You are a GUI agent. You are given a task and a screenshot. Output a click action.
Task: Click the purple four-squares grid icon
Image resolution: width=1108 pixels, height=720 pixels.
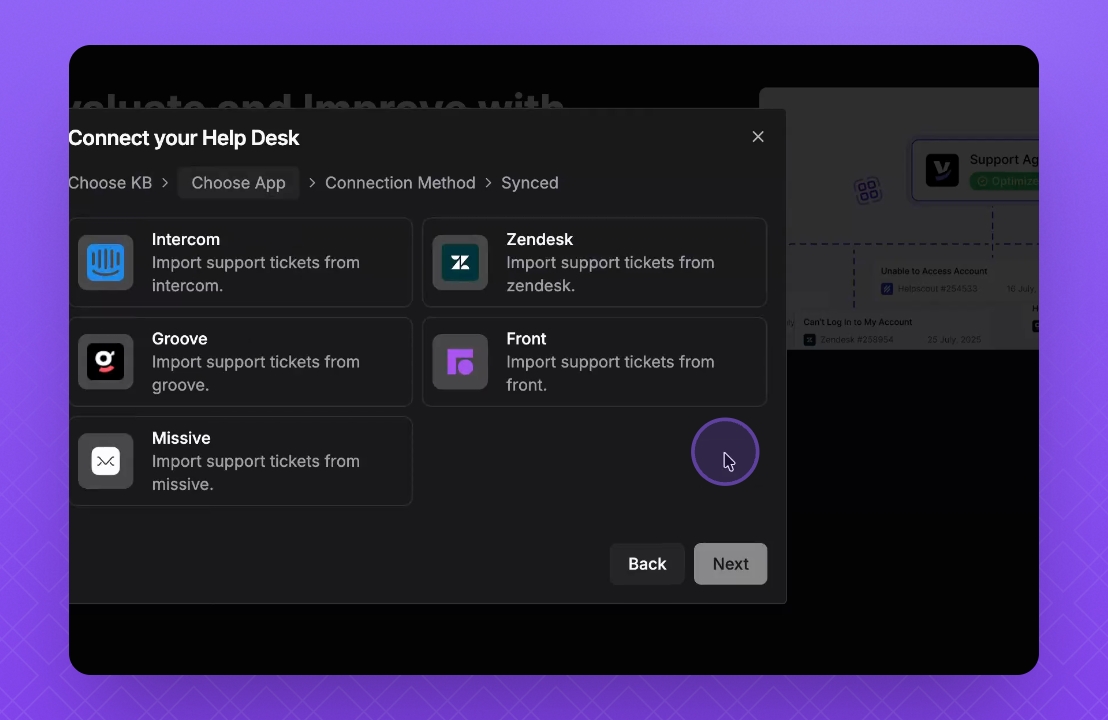click(867, 190)
